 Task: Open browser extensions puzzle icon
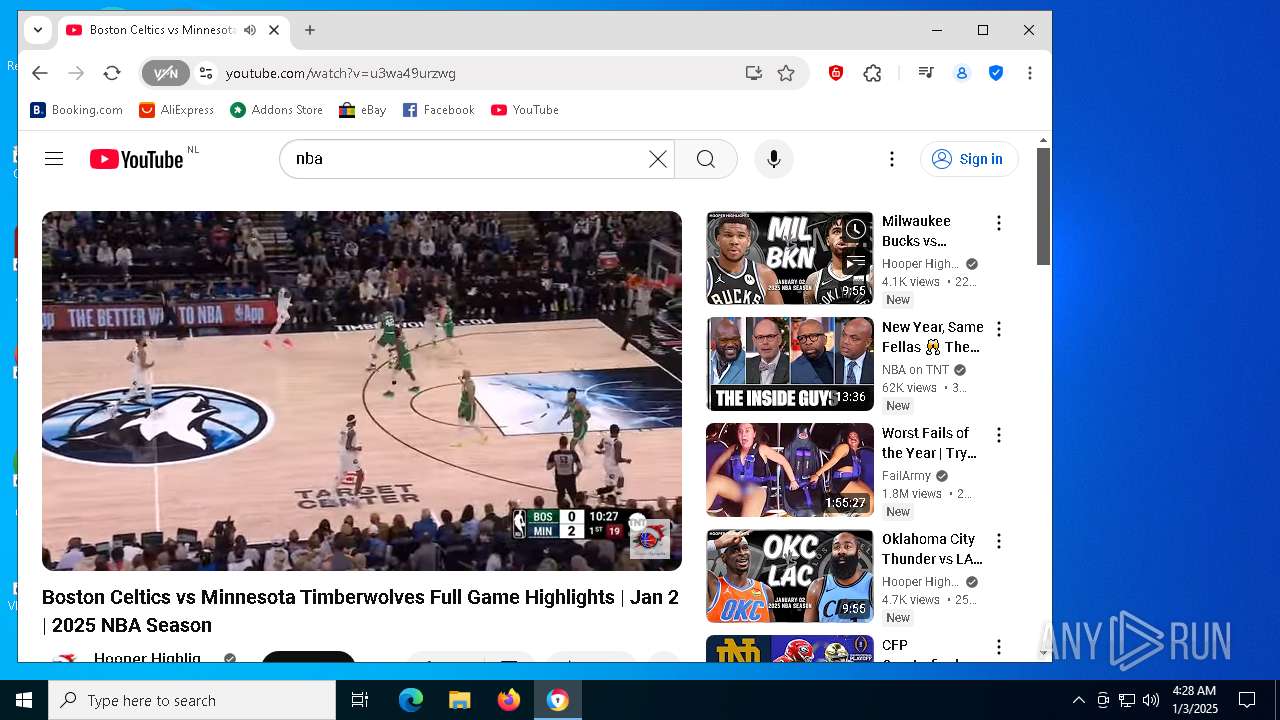click(872, 73)
